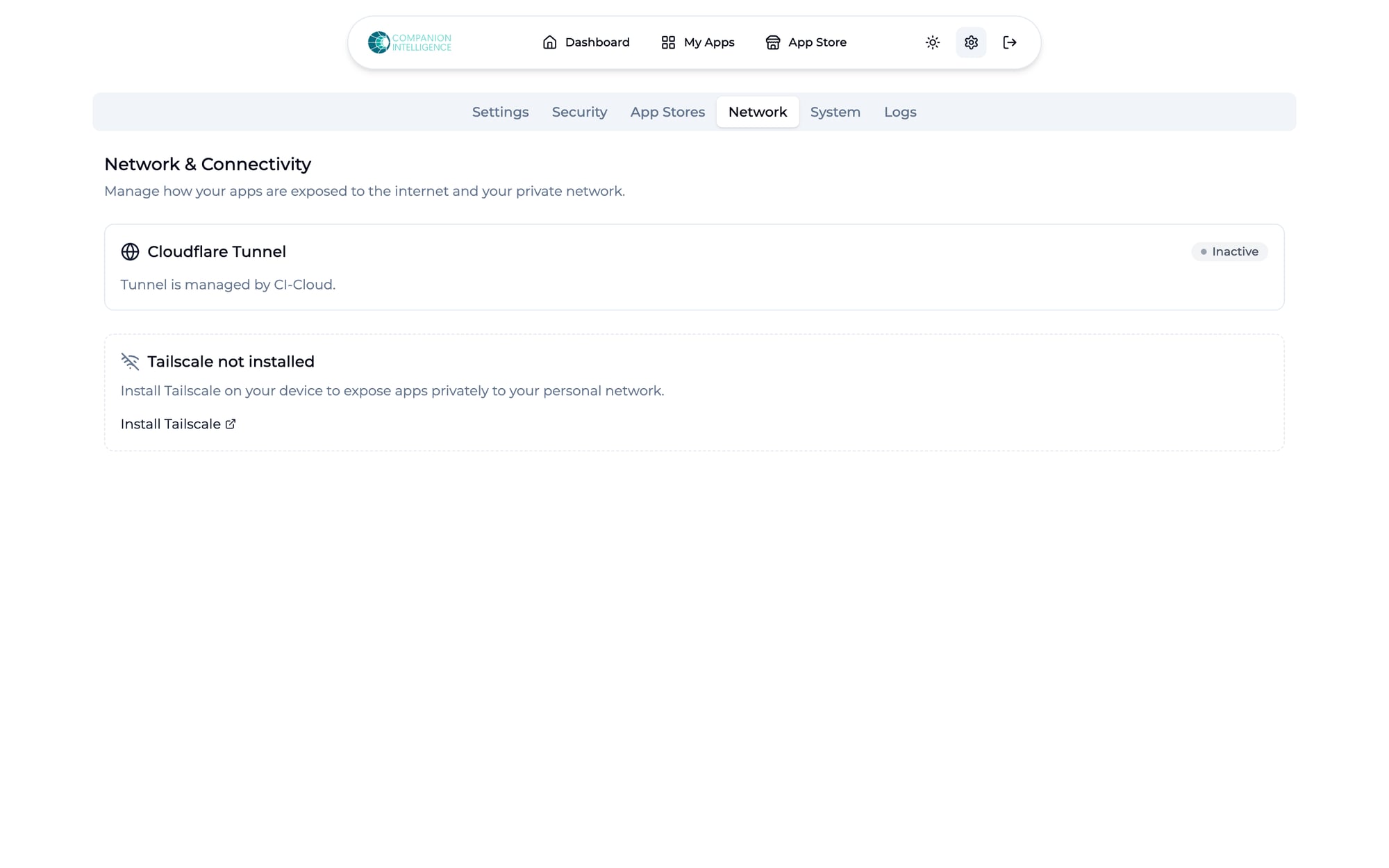Click the Companion Intelligence logo
The height and width of the screenshot is (868, 1389).
(409, 42)
